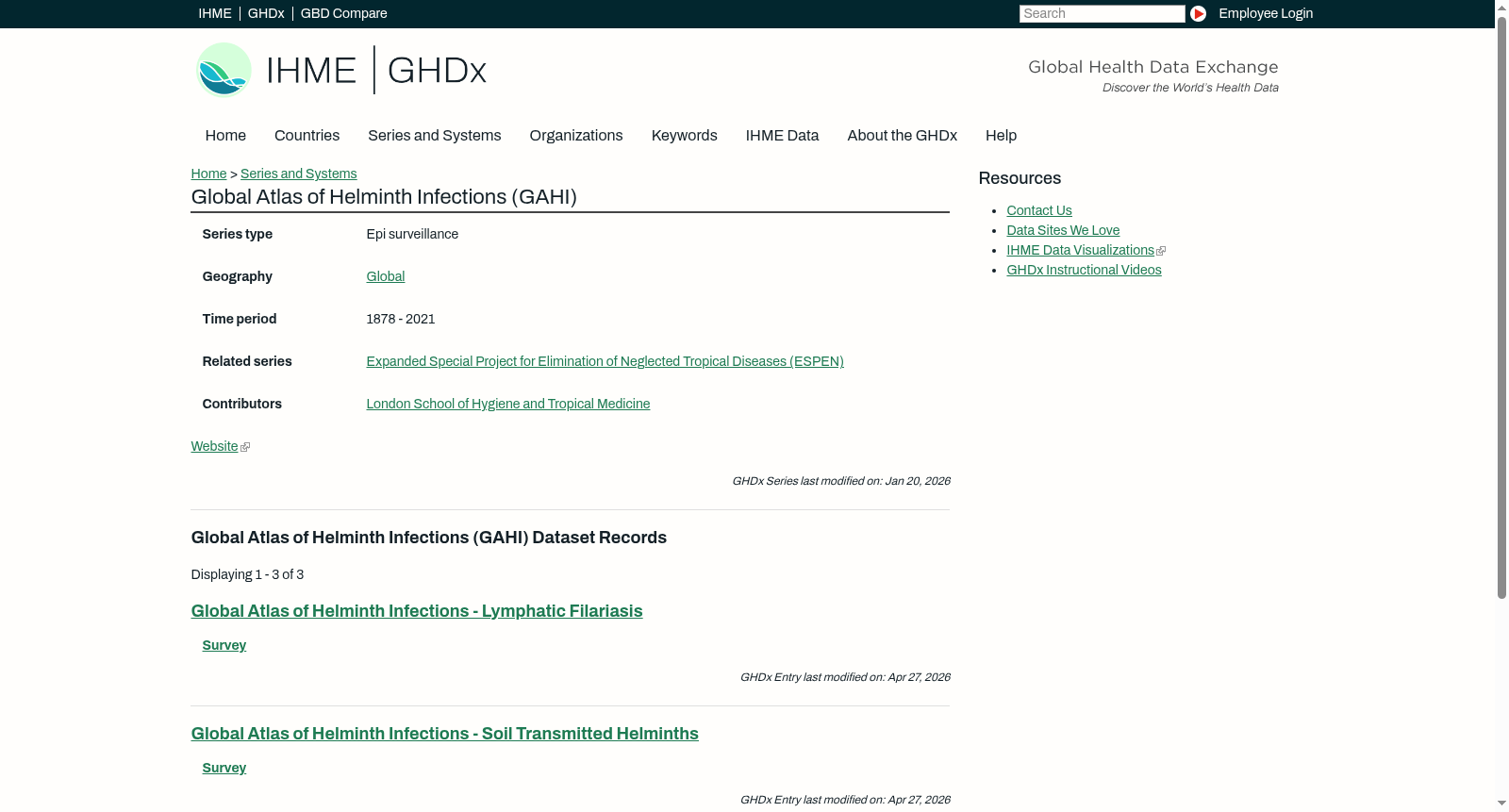The height and width of the screenshot is (812, 1509).
Task: Open the Employee Login link
Action: [x=1266, y=13]
